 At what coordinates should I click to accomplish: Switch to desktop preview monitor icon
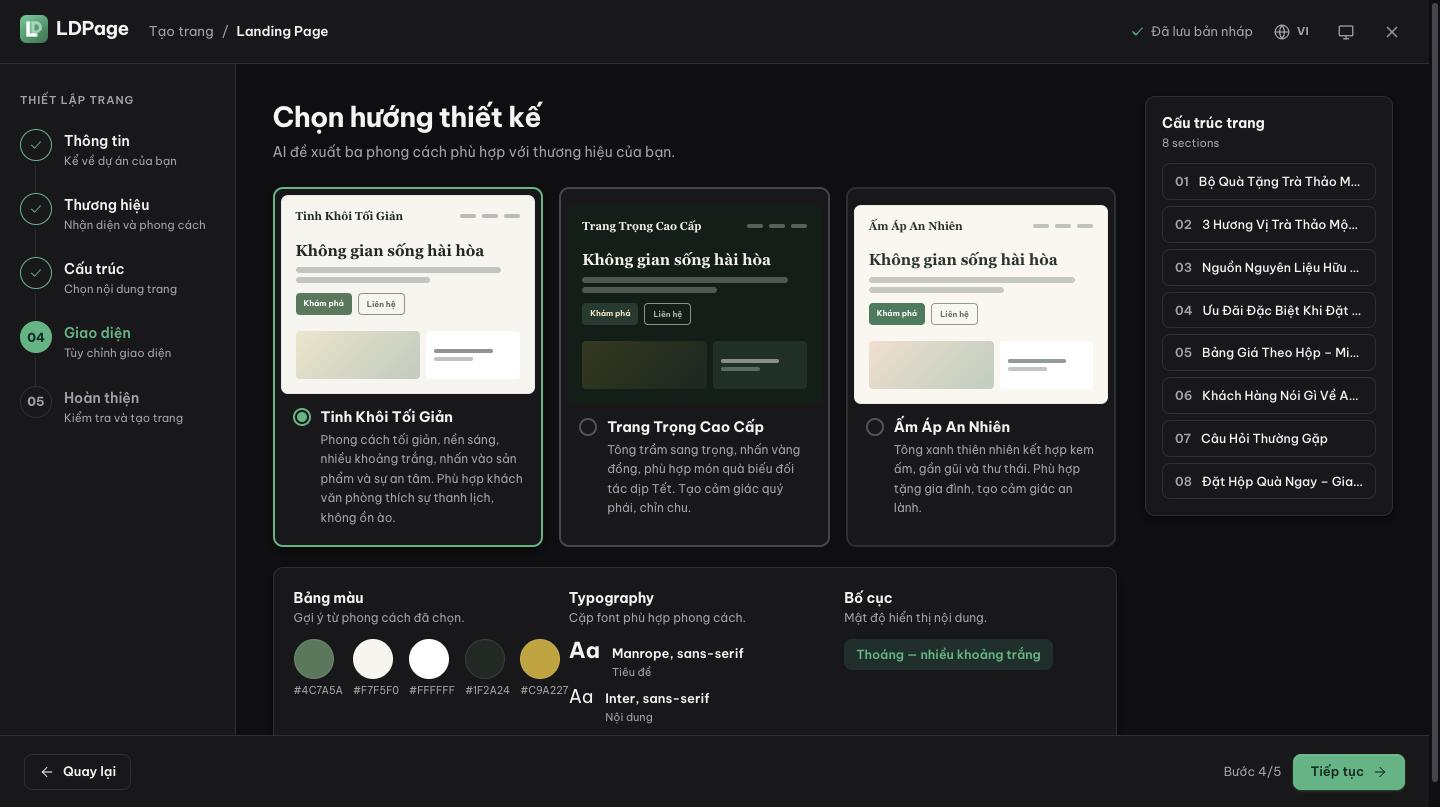pyautogui.click(x=1346, y=32)
